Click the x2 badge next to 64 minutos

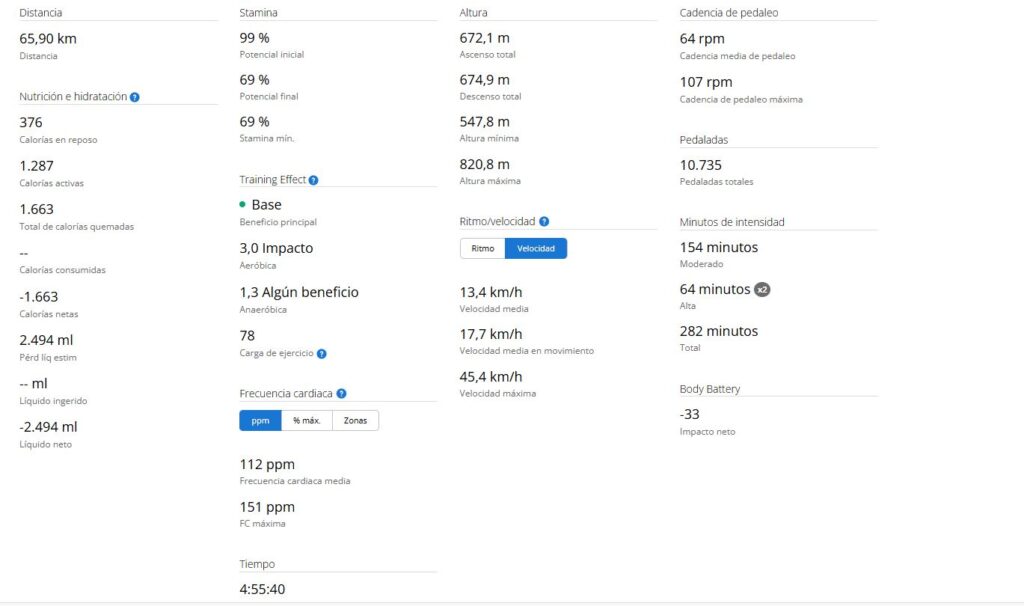point(762,289)
